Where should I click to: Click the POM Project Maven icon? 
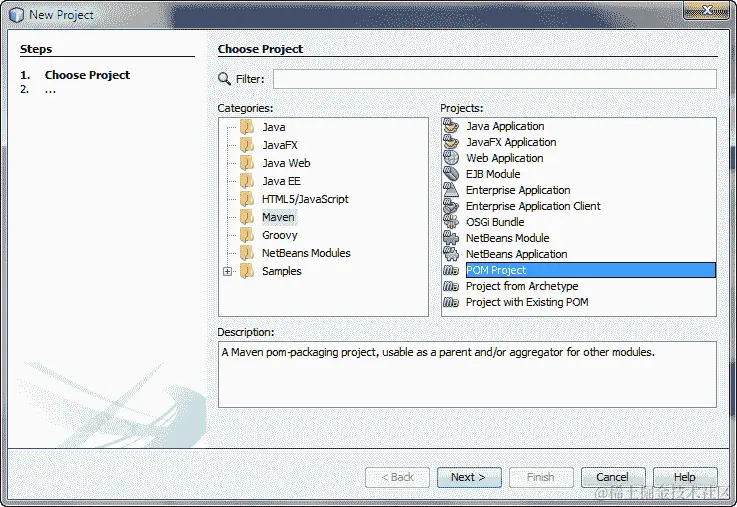click(x=451, y=270)
